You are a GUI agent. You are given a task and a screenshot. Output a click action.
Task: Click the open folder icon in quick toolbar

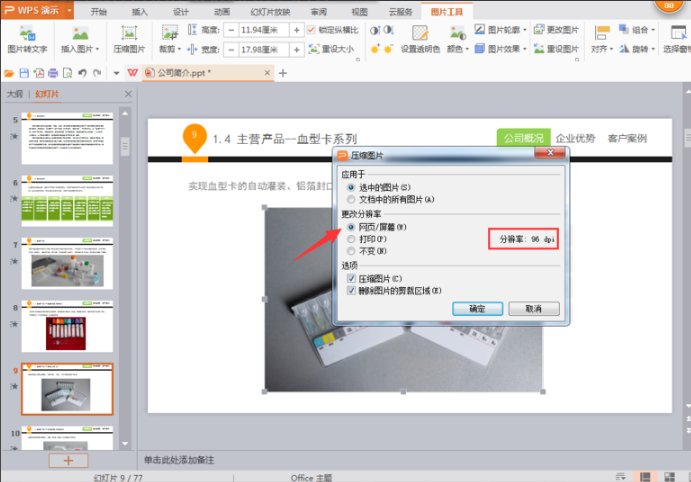coord(9,73)
